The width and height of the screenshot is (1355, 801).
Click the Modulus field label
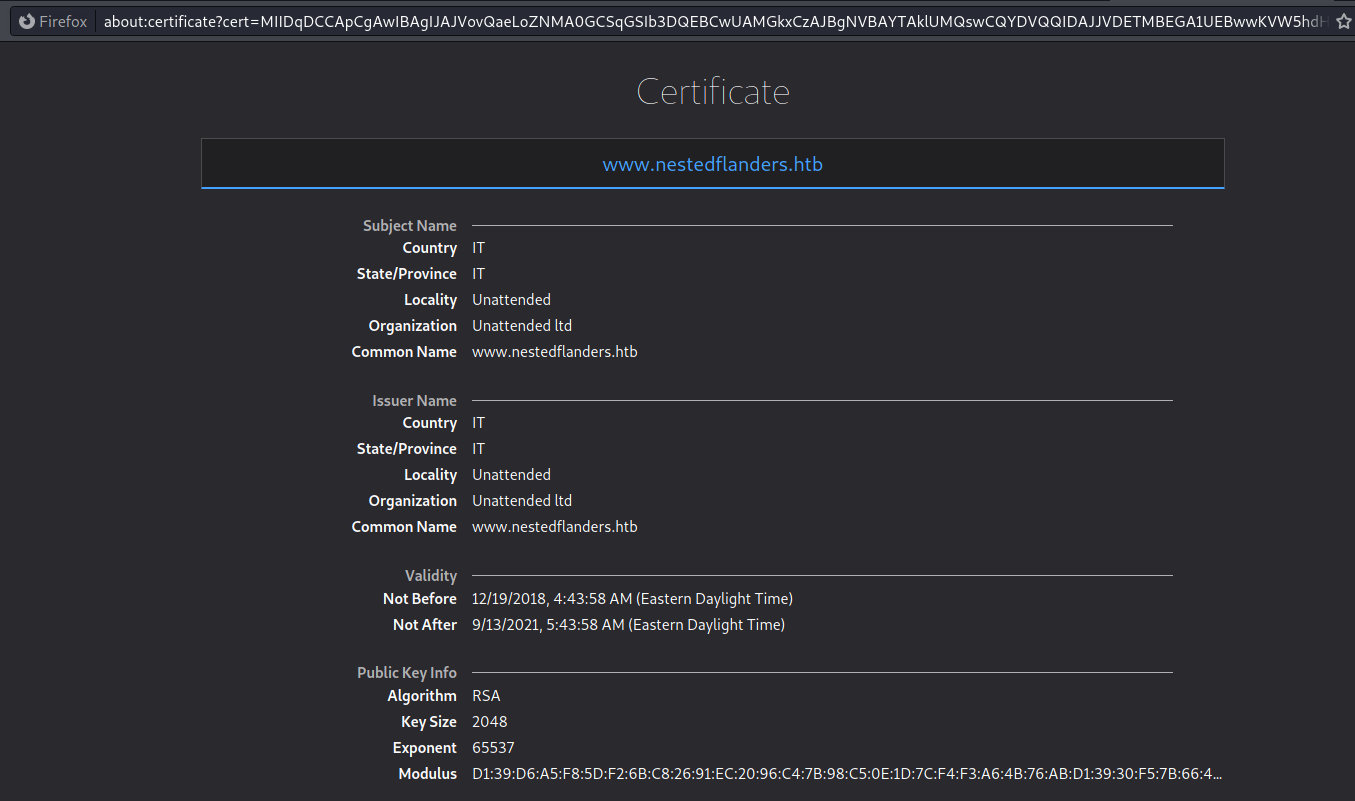pyautogui.click(x=428, y=774)
